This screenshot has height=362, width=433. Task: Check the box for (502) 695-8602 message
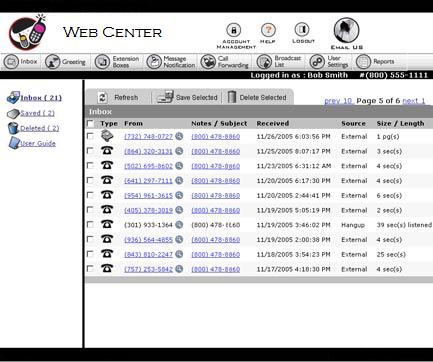point(90,165)
